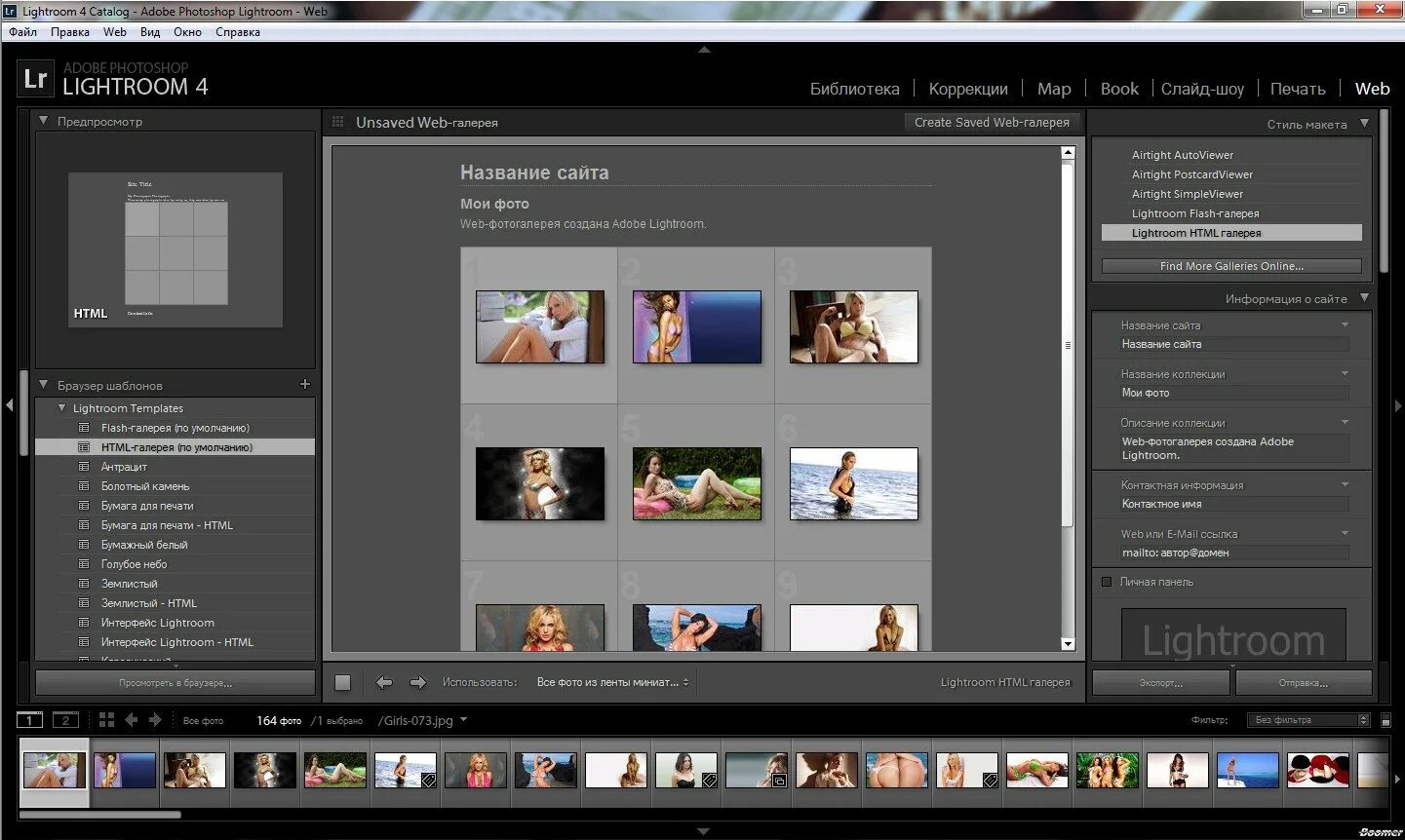
Task: Open Контактная информация presets dropdown arrow
Action: coord(1345,484)
